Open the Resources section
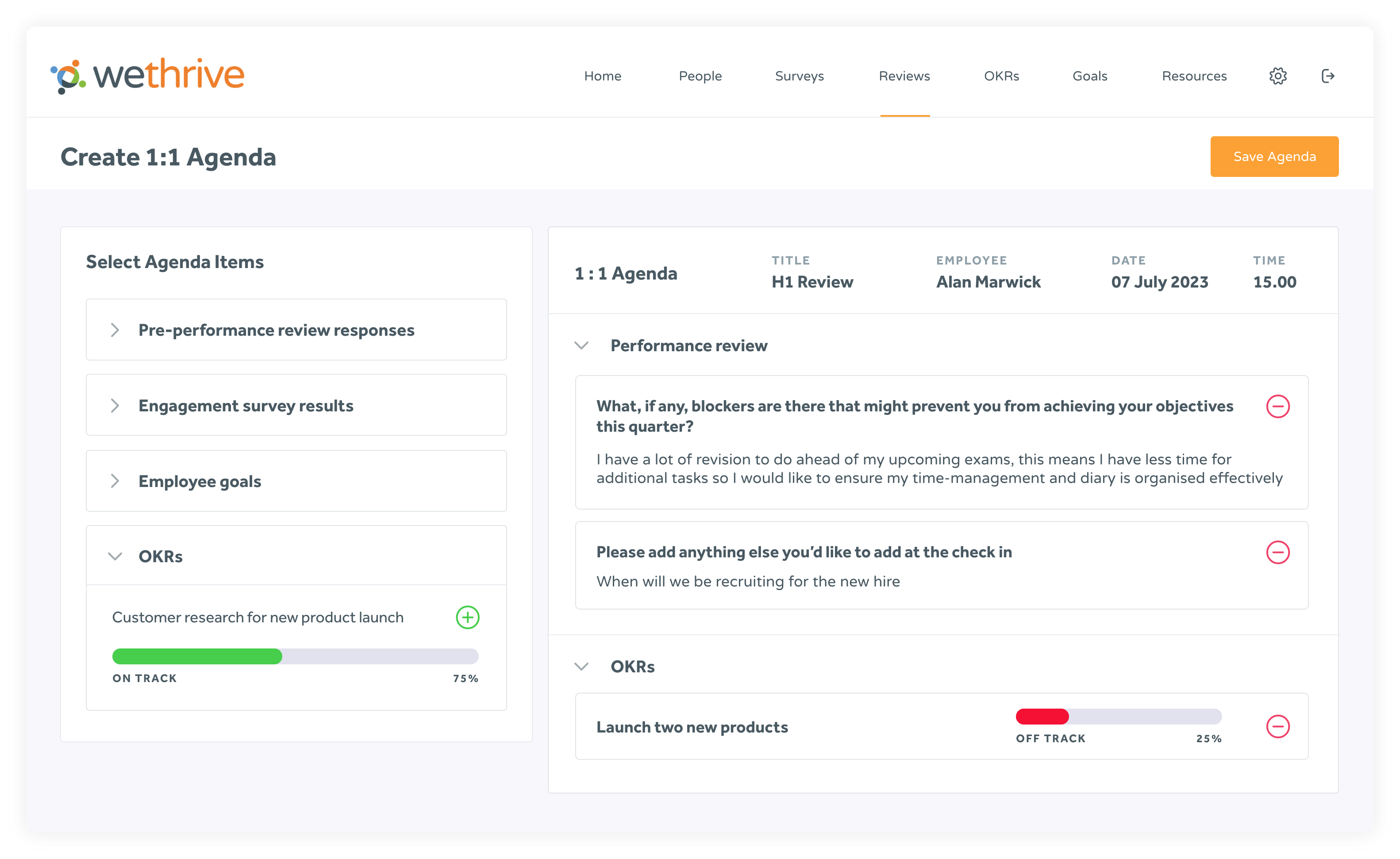1400x859 pixels. 1194,76
